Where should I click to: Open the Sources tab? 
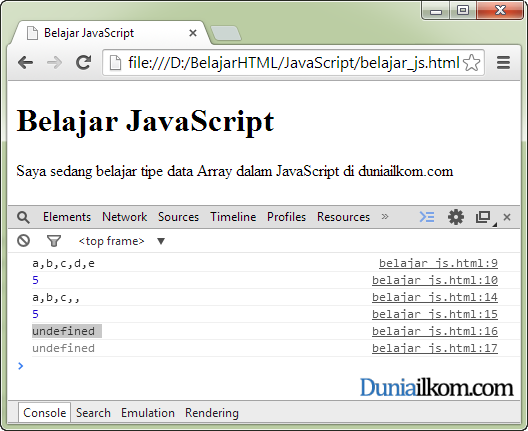(178, 217)
